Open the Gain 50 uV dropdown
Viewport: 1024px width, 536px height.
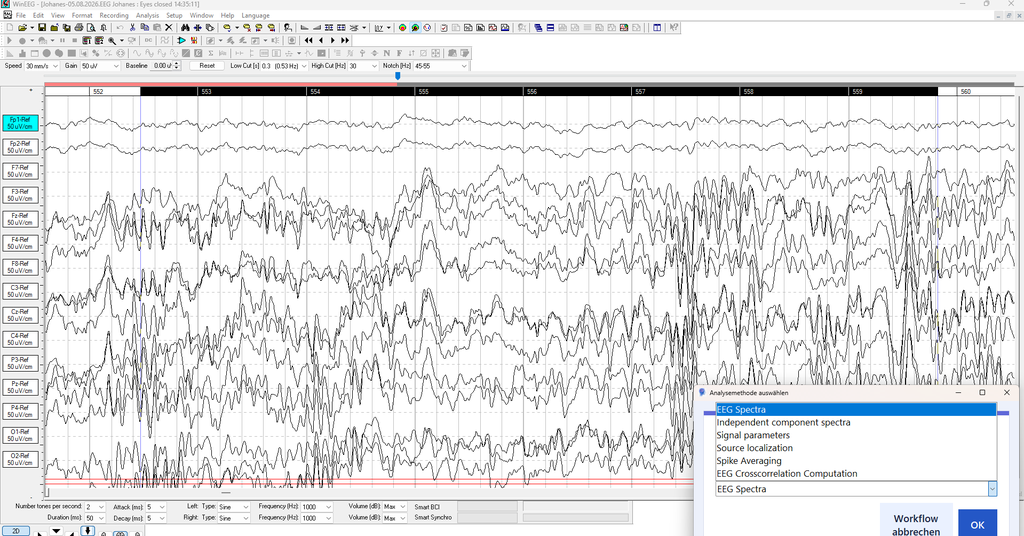[116, 66]
